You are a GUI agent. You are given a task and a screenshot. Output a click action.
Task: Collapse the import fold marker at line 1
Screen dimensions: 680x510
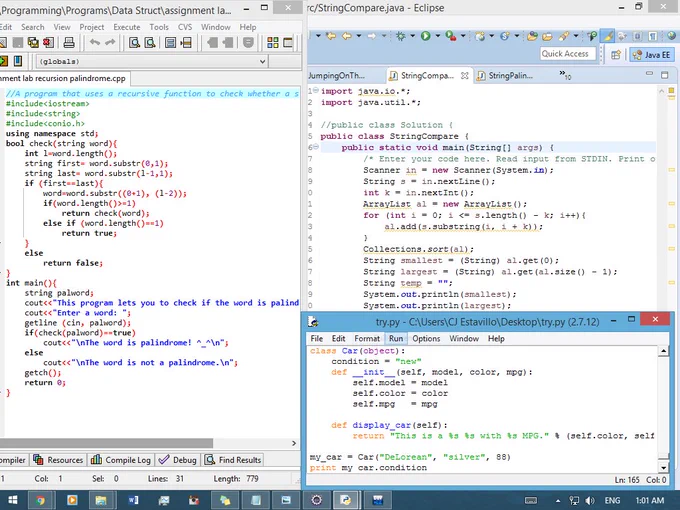[316, 91]
